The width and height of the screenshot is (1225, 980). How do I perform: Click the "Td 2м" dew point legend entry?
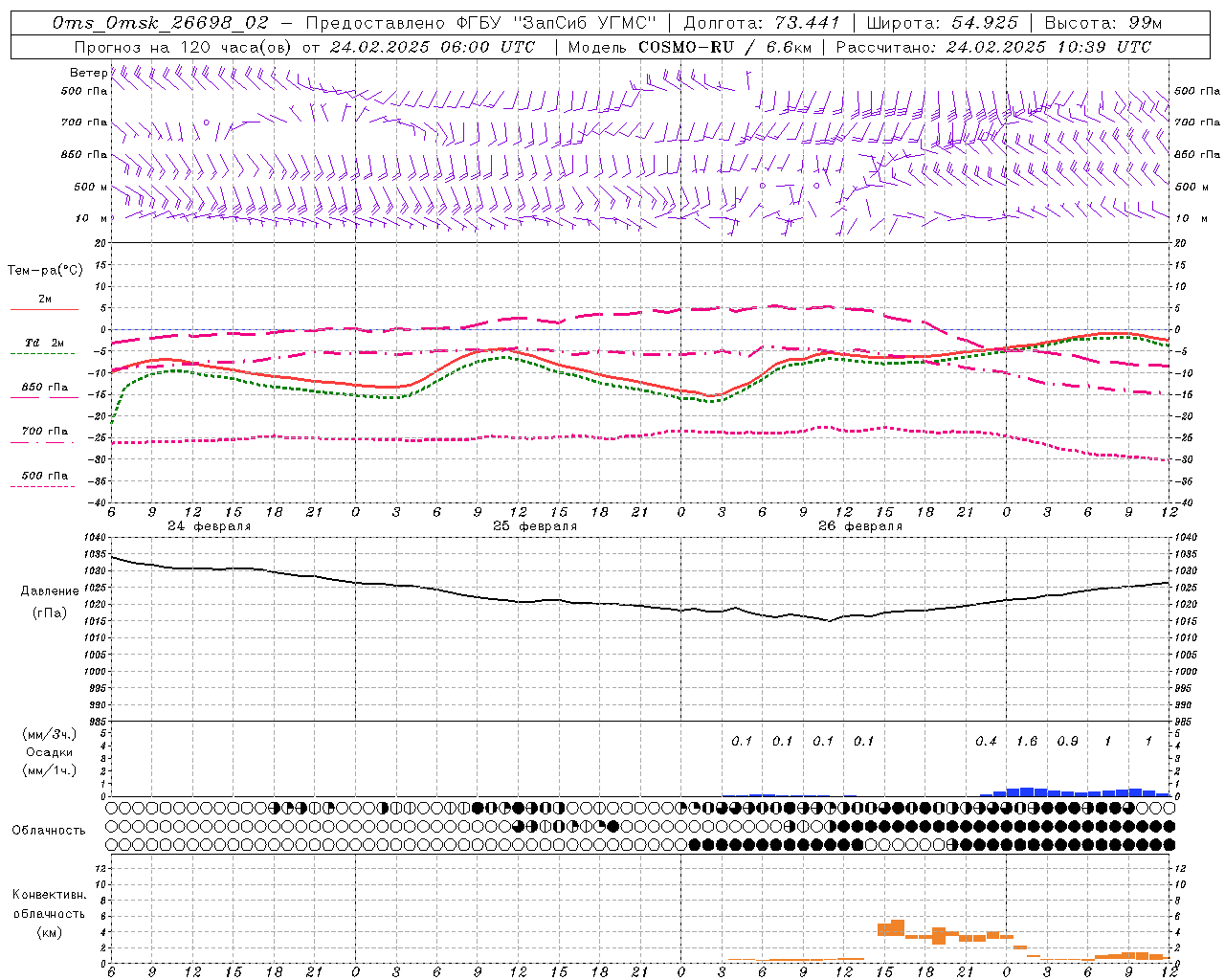pyautogui.click(x=45, y=343)
